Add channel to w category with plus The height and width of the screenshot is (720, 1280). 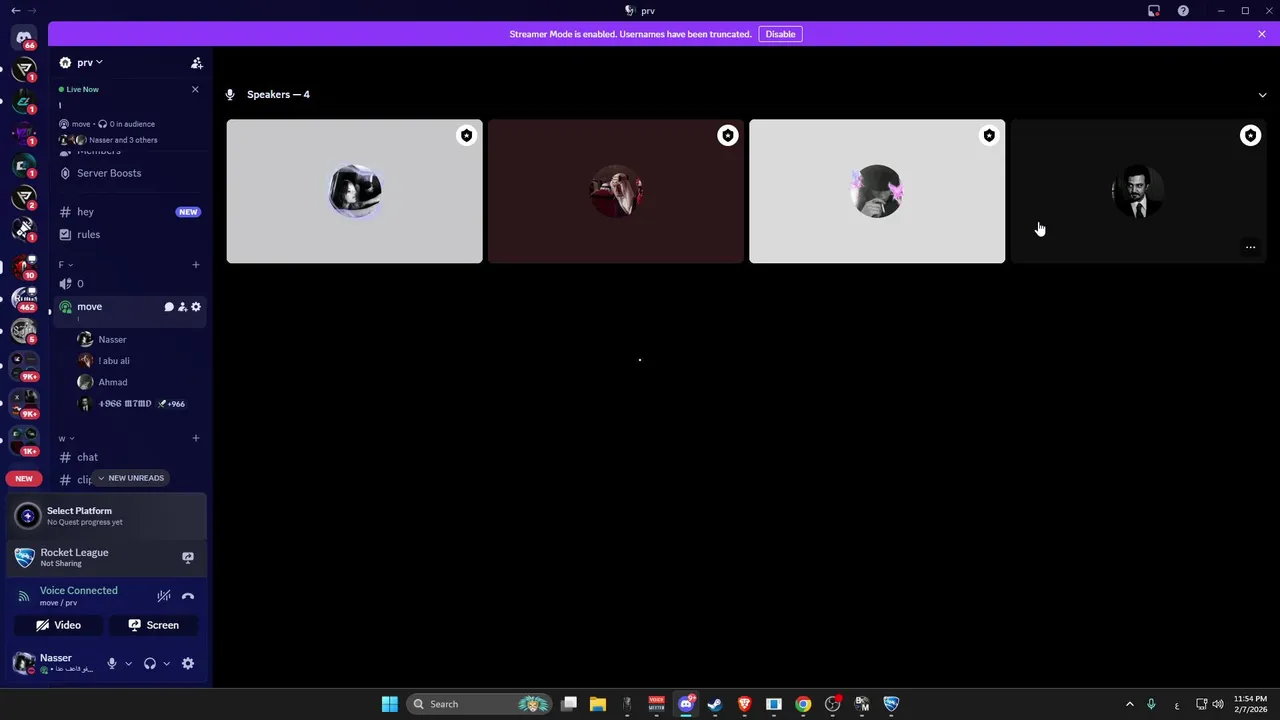(x=196, y=438)
